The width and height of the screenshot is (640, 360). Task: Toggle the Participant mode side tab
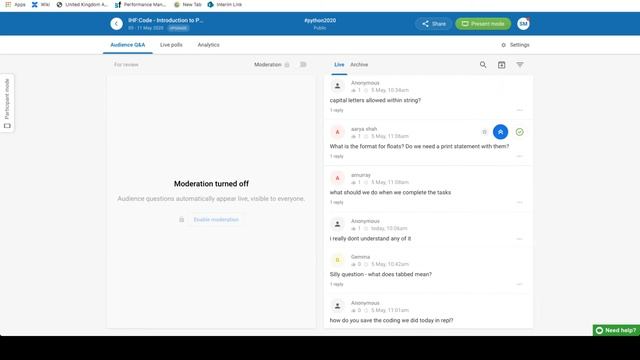click(x=7, y=103)
